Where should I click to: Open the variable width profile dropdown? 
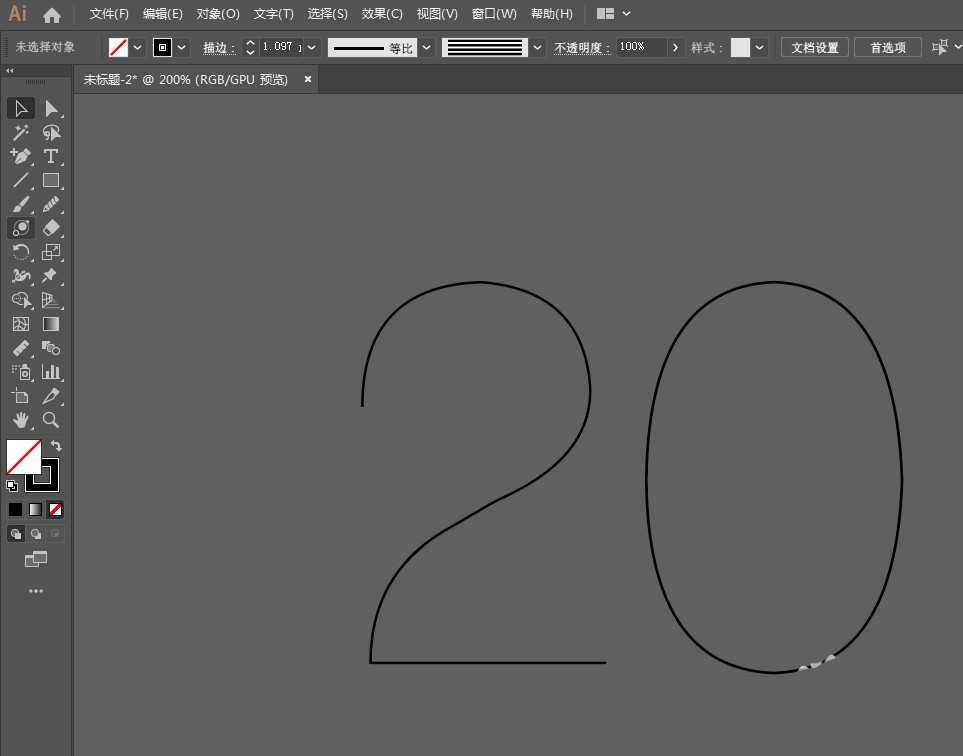click(427, 47)
